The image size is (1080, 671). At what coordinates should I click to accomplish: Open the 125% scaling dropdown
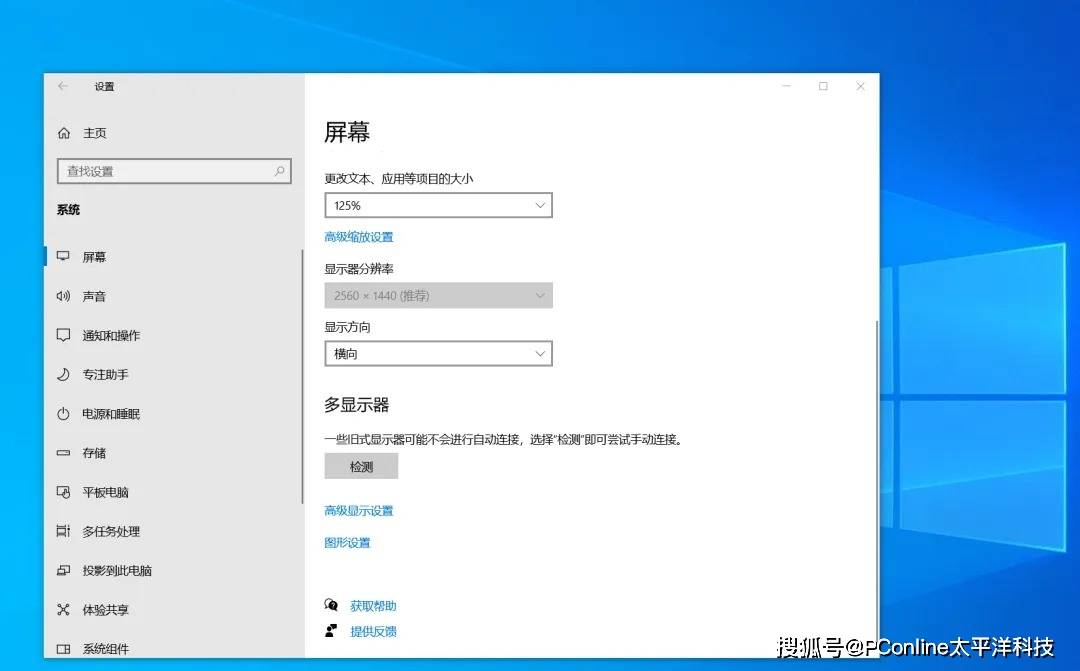(439, 205)
